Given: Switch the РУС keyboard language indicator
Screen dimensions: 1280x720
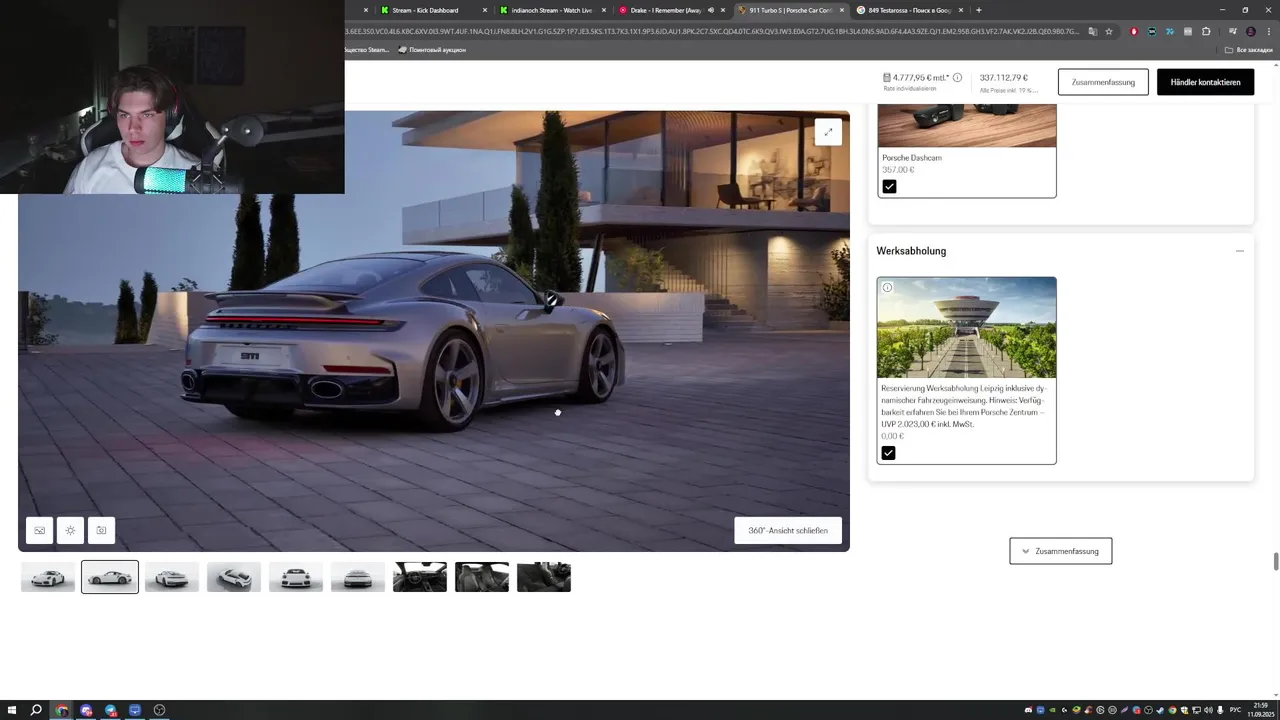Looking at the screenshot, I should tap(1235, 710).
